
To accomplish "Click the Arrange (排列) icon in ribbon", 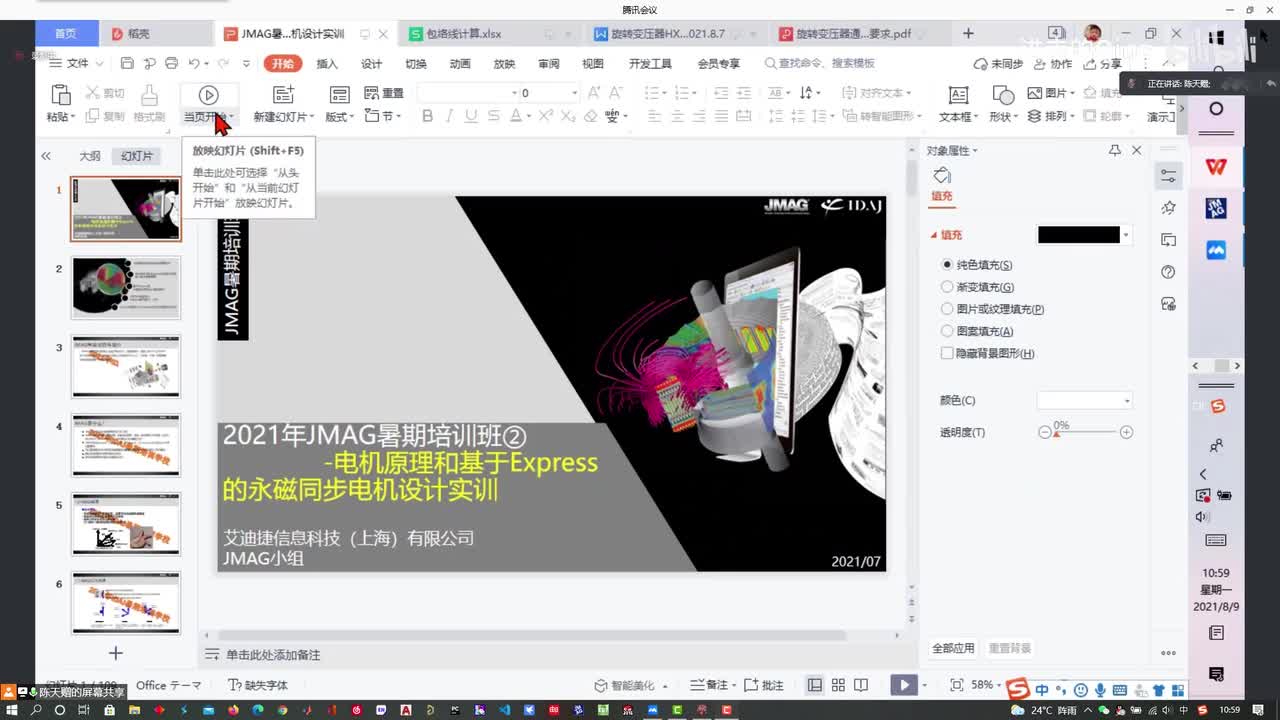I will (x=1035, y=116).
